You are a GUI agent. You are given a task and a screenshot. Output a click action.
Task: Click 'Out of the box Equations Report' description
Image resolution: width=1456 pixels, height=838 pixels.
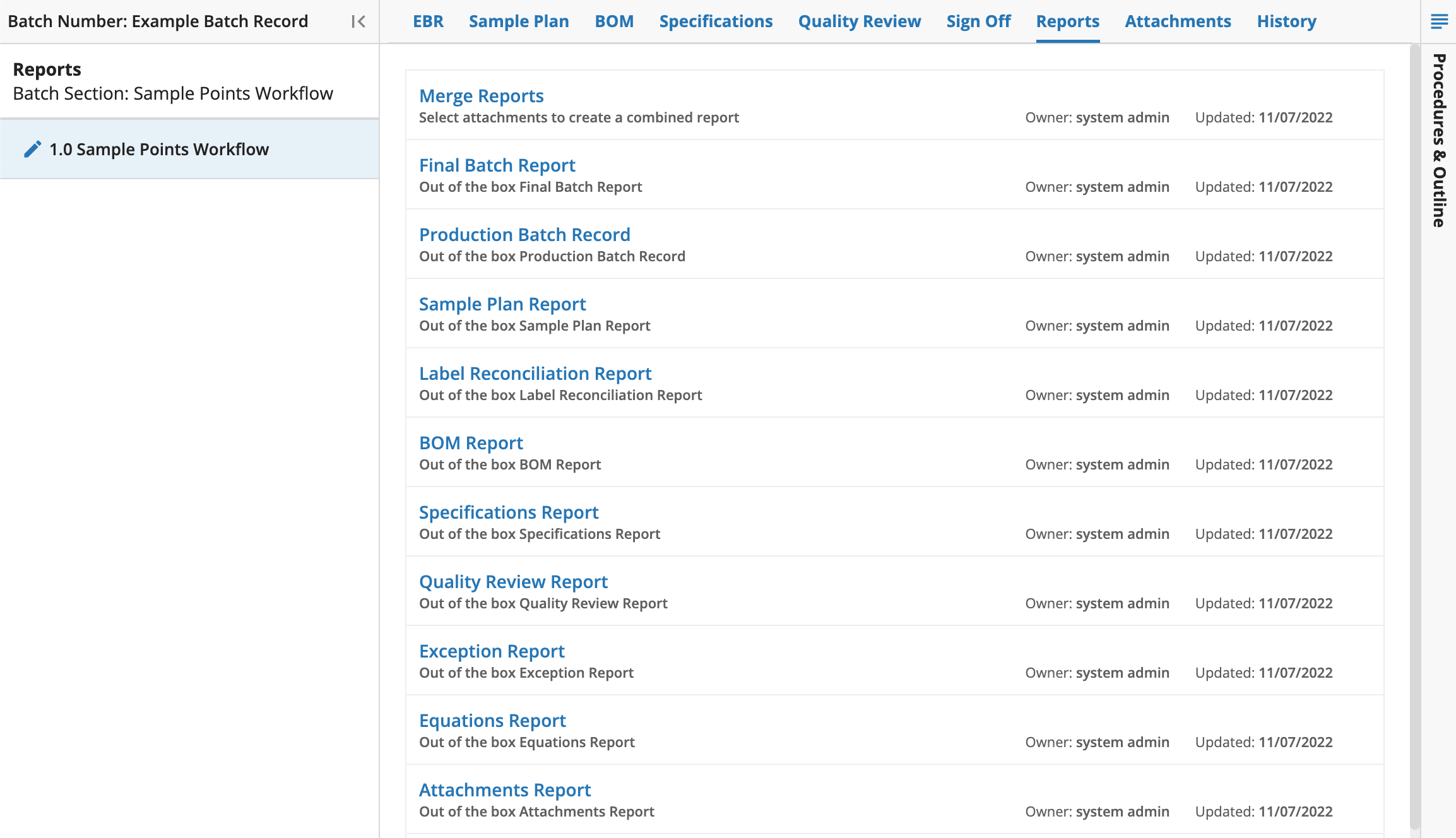(527, 742)
